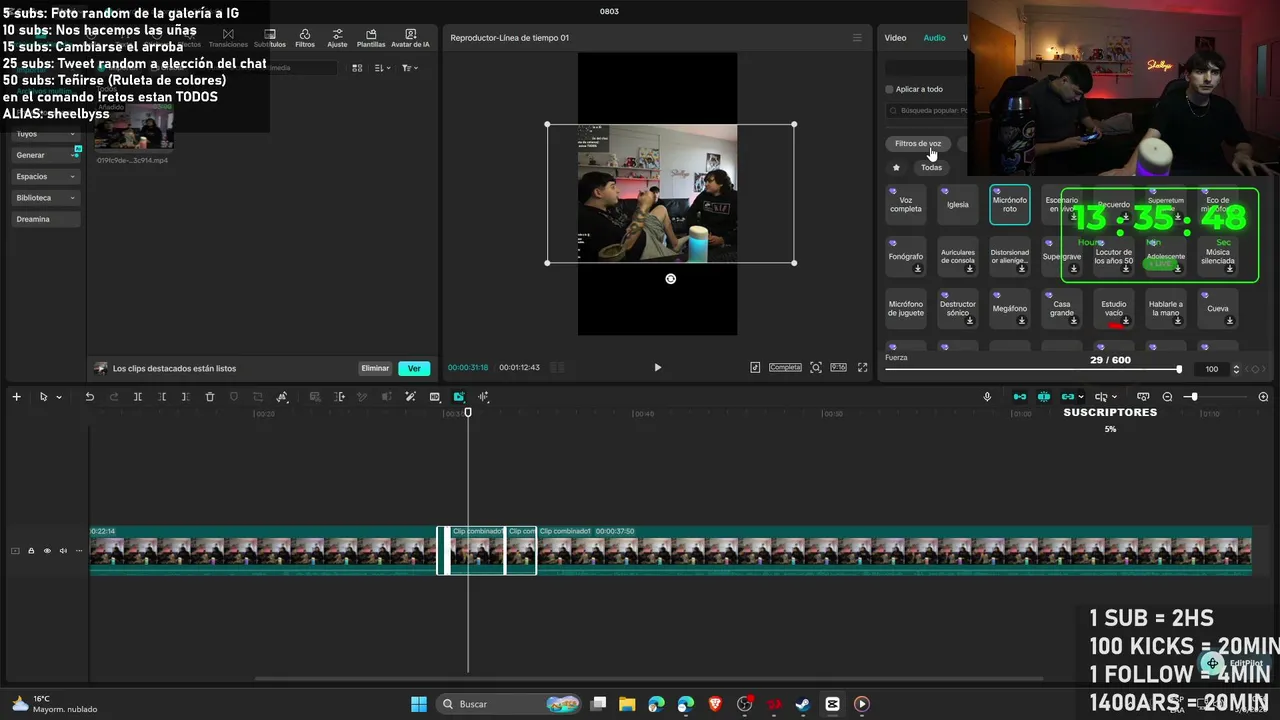Expand the Biblioteca section in sidebar
Viewport: 1280px width, 720px height.
tap(45, 198)
